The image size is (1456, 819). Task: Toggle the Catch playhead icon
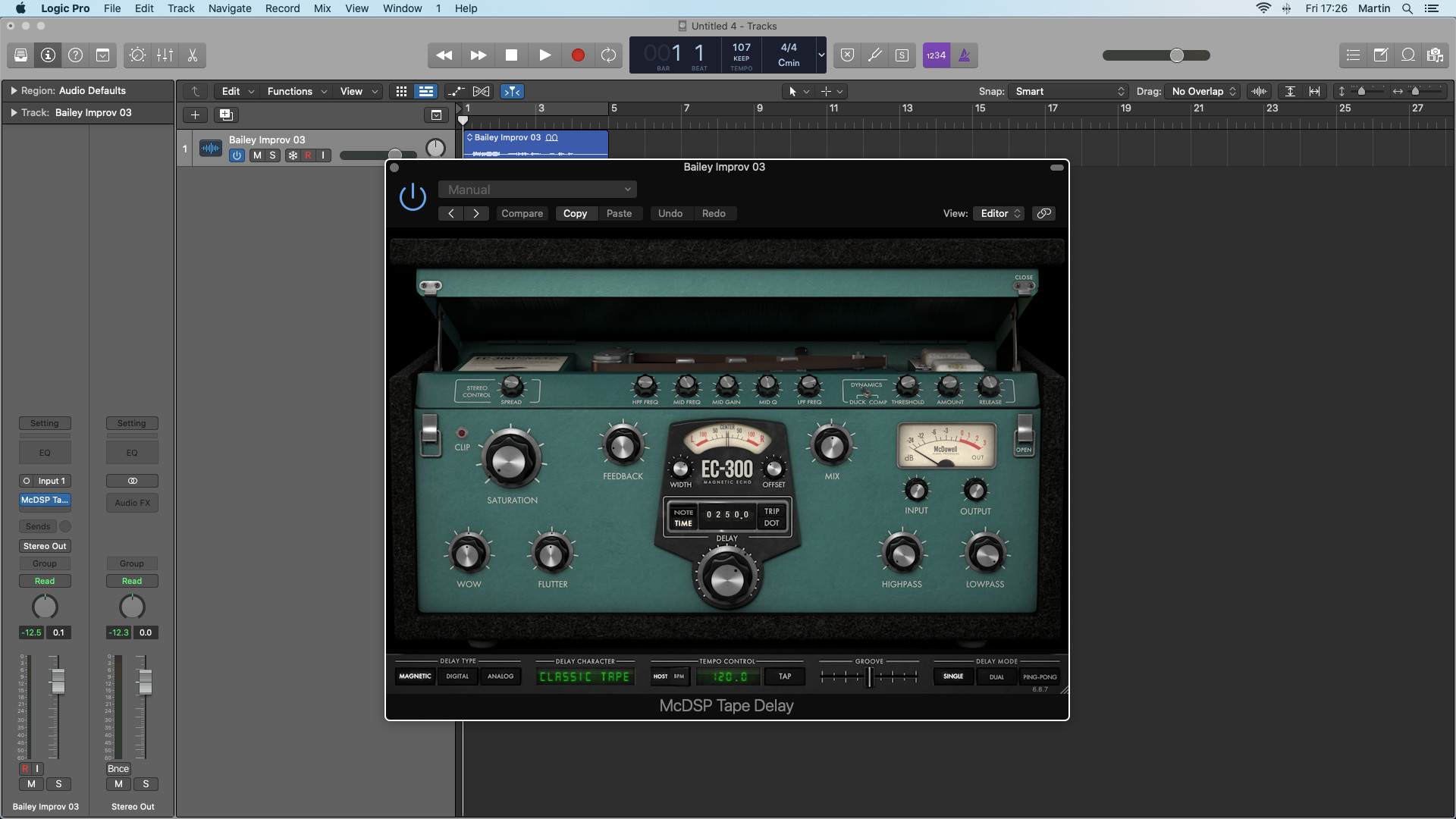pyautogui.click(x=513, y=92)
